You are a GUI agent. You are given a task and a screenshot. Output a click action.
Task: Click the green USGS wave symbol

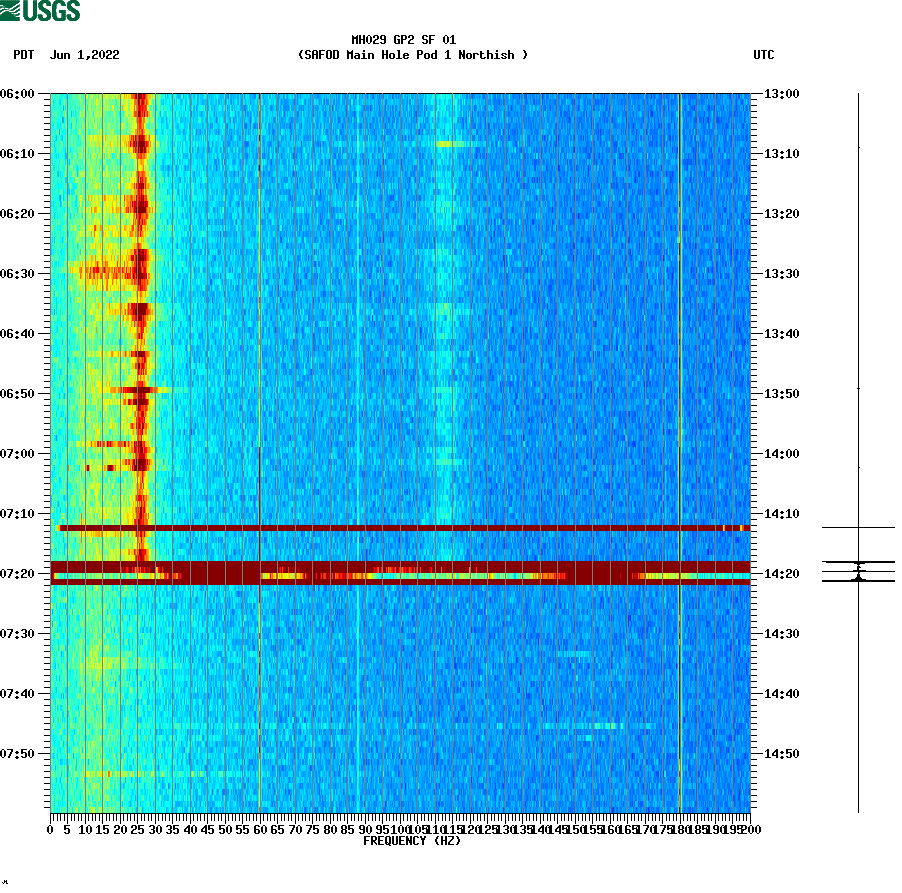12,9
